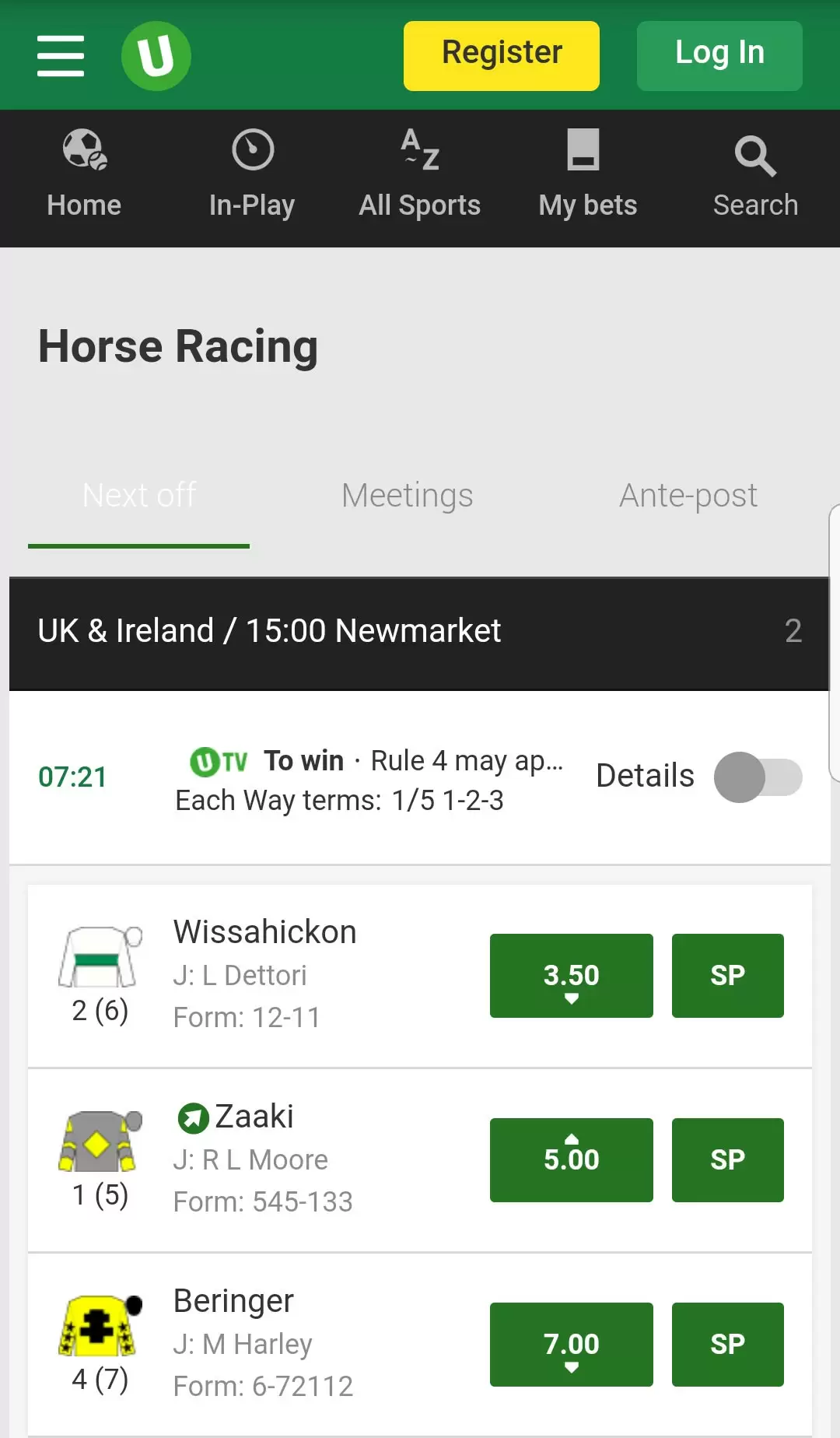Screen dimensions: 840x1438
Task: Select the Next off tab
Action: (x=139, y=496)
